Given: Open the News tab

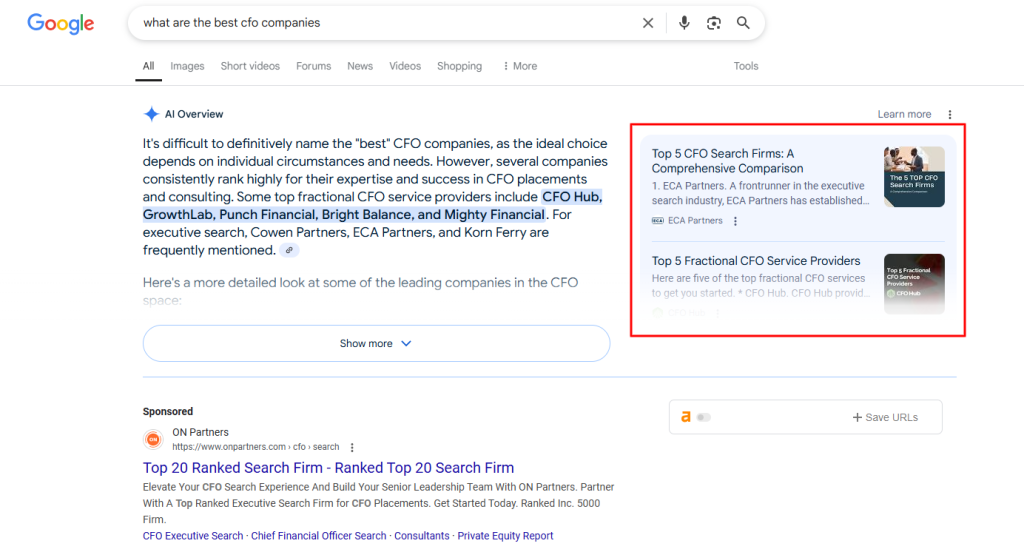Looking at the screenshot, I should 360,66.
